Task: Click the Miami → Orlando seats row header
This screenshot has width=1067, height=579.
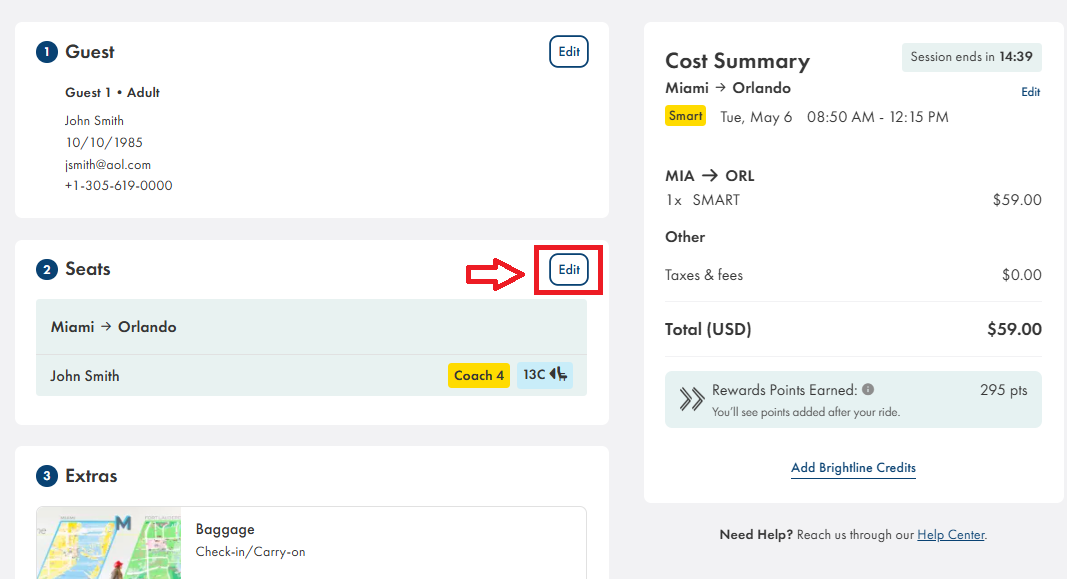Action: pyautogui.click(x=311, y=327)
